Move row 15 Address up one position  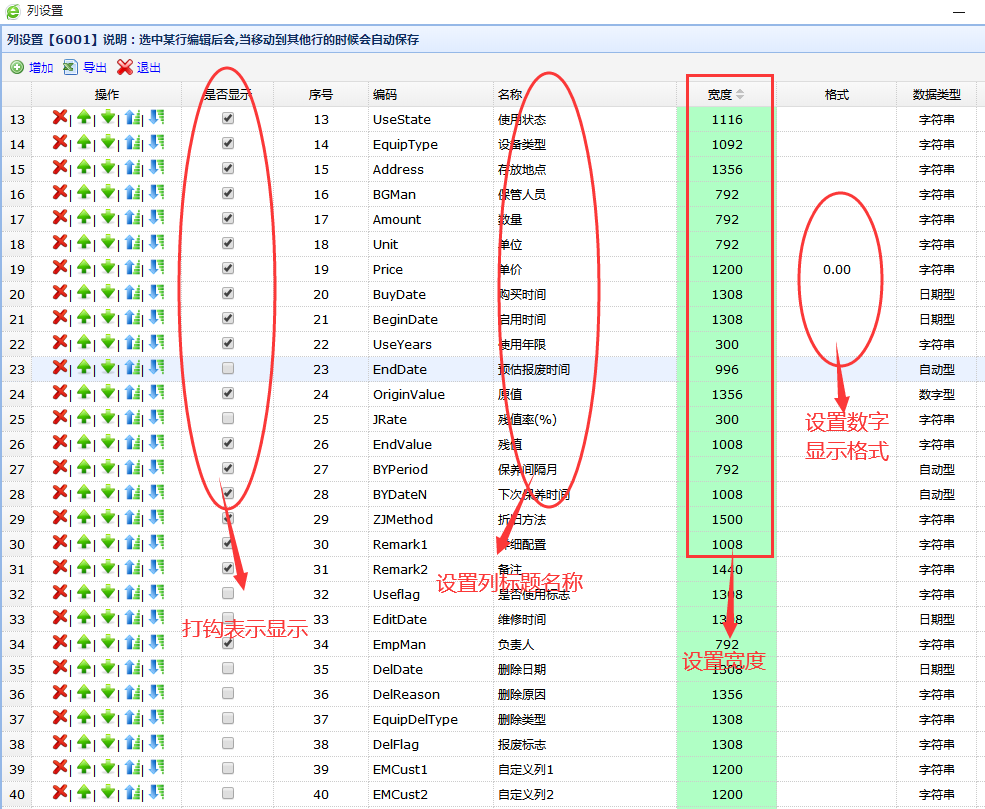84,168
